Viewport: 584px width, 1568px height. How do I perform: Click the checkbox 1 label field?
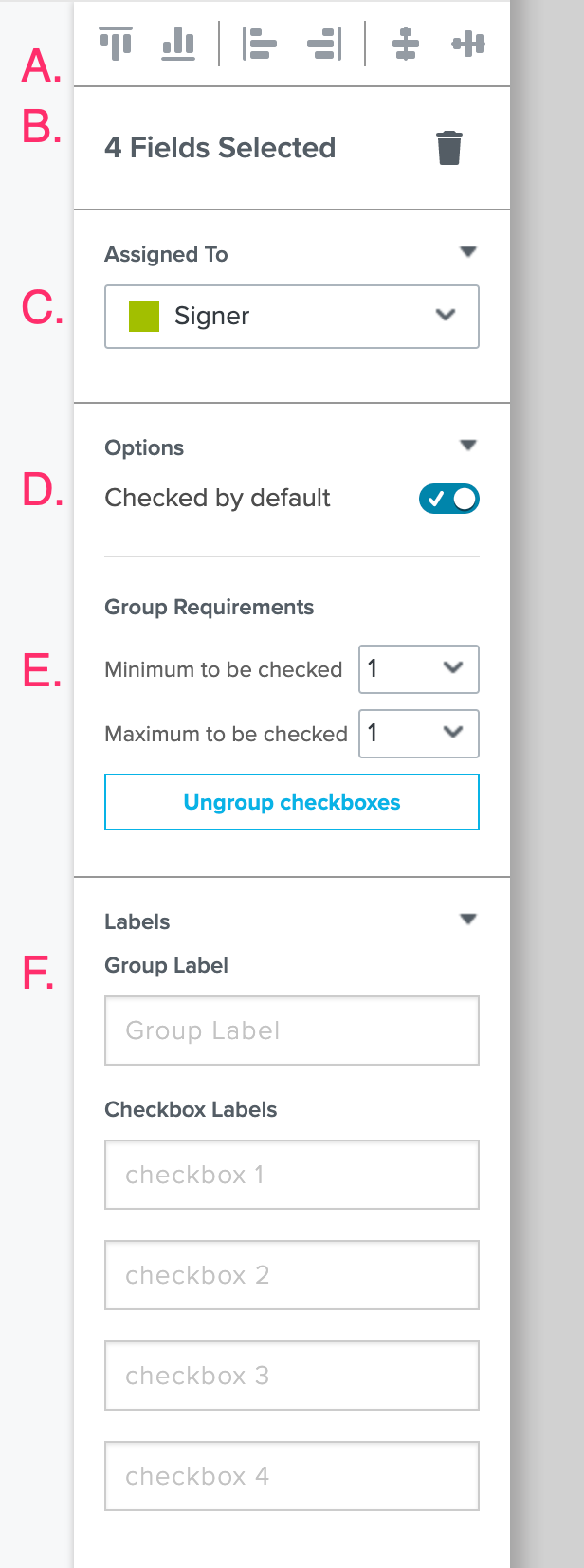pos(291,1175)
